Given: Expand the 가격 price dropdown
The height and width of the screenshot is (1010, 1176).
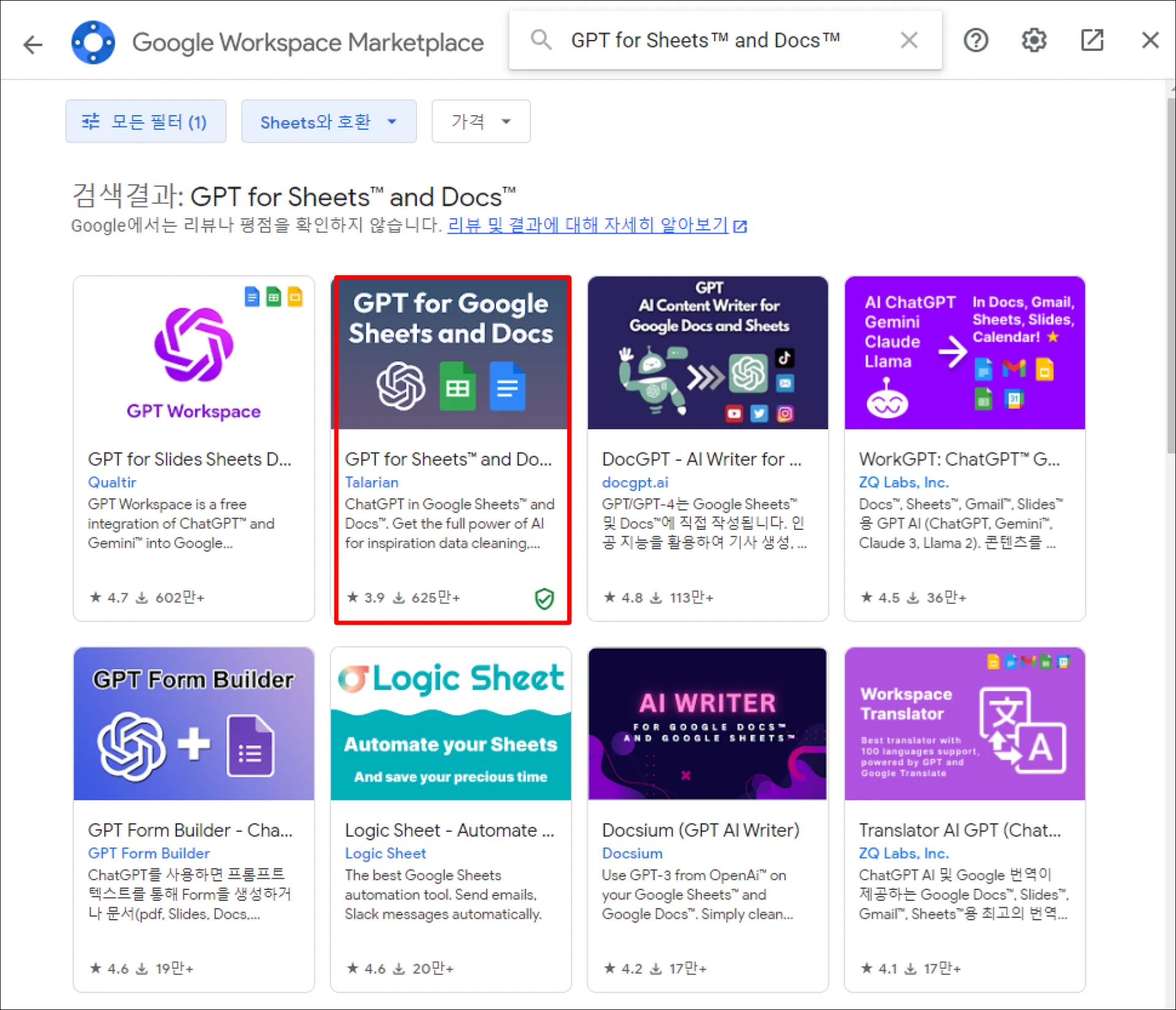Looking at the screenshot, I should (481, 121).
